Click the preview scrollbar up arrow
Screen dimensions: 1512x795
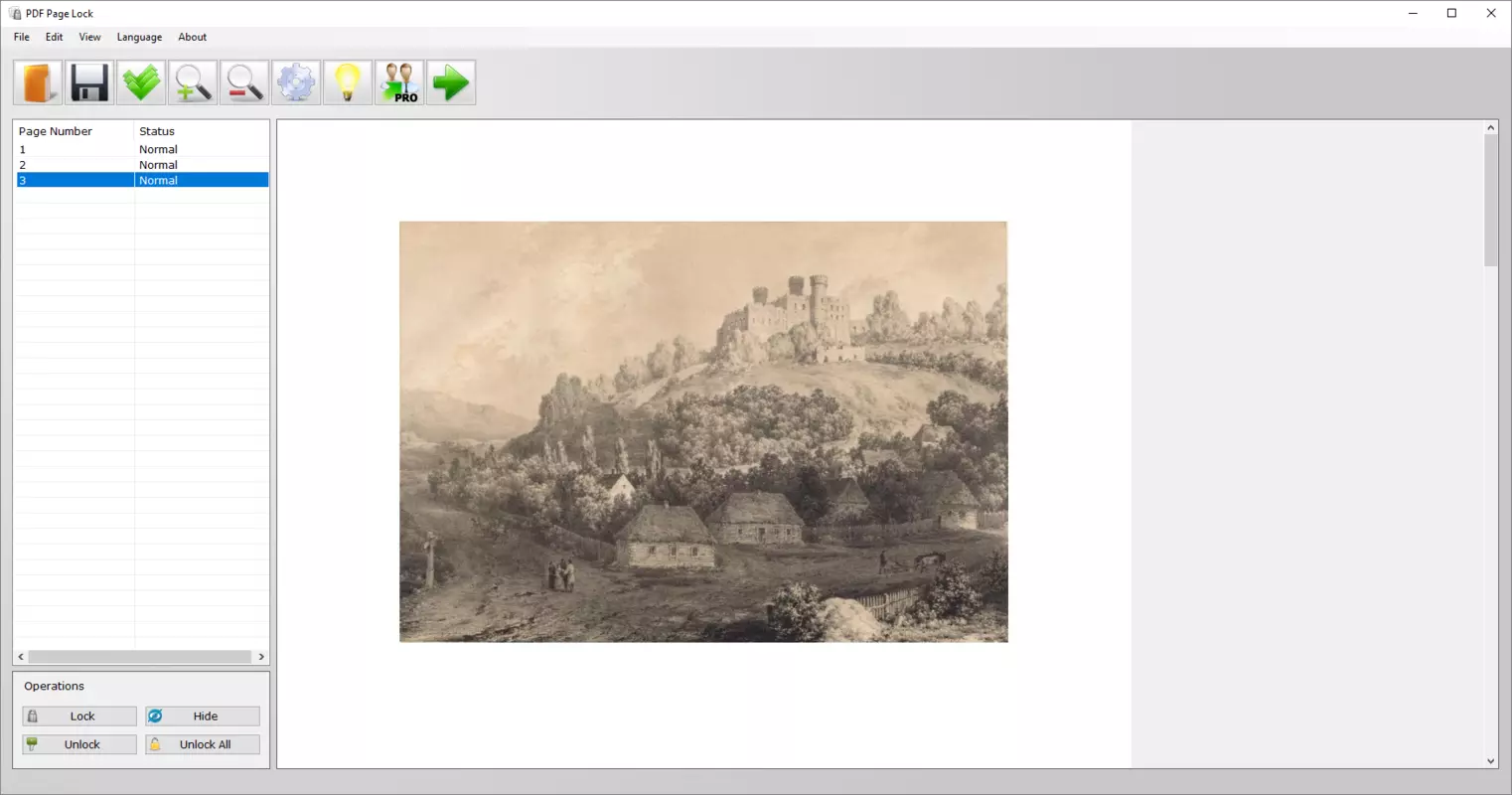[1490, 127]
